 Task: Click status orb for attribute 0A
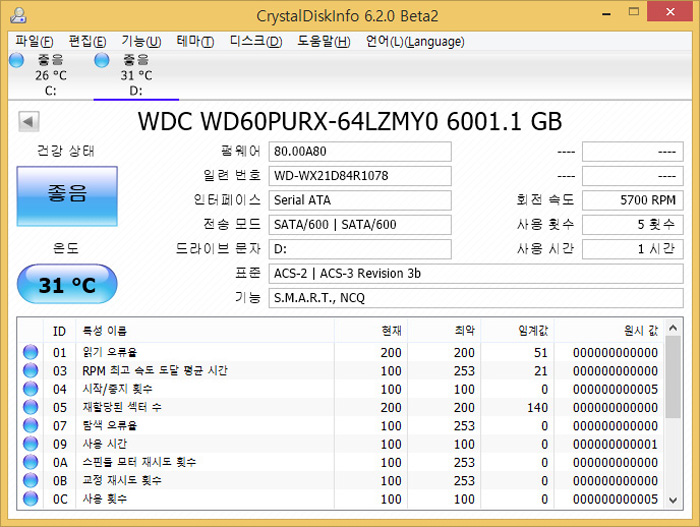31,462
